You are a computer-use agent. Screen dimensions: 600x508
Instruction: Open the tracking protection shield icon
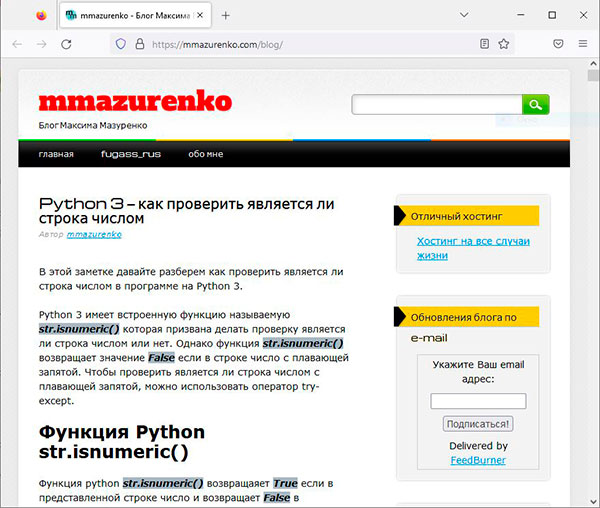[121, 44]
